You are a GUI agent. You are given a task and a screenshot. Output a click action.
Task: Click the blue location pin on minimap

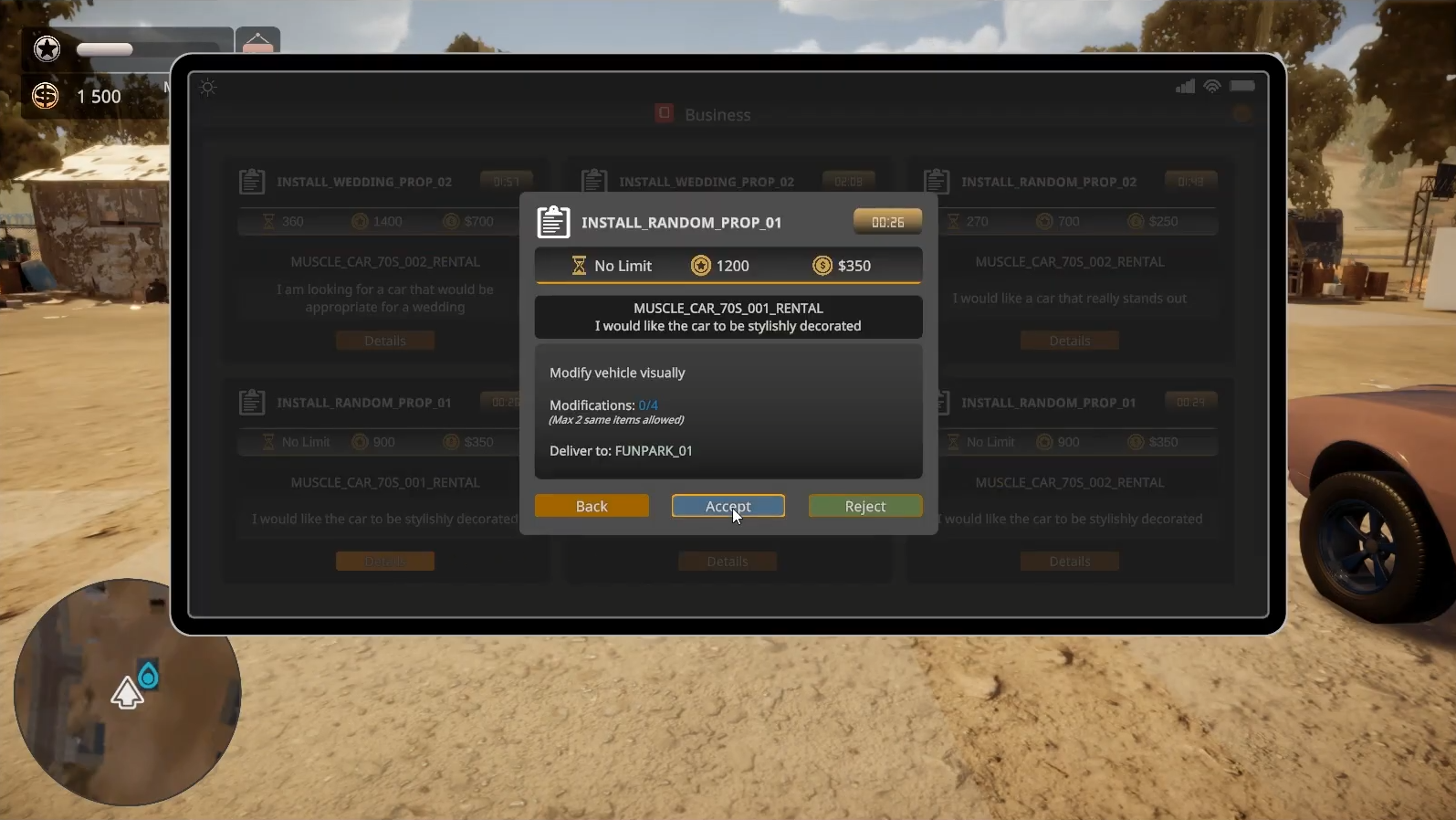(148, 676)
